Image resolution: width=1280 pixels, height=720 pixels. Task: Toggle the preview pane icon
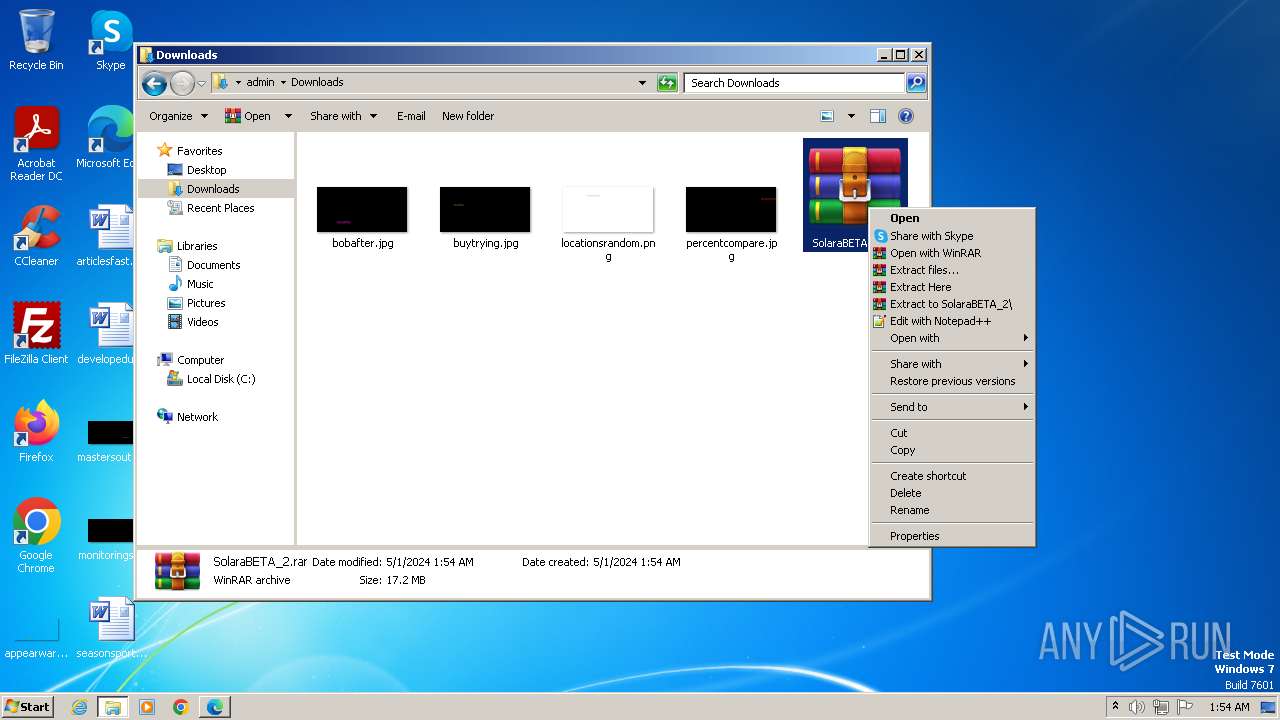(x=878, y=116)
